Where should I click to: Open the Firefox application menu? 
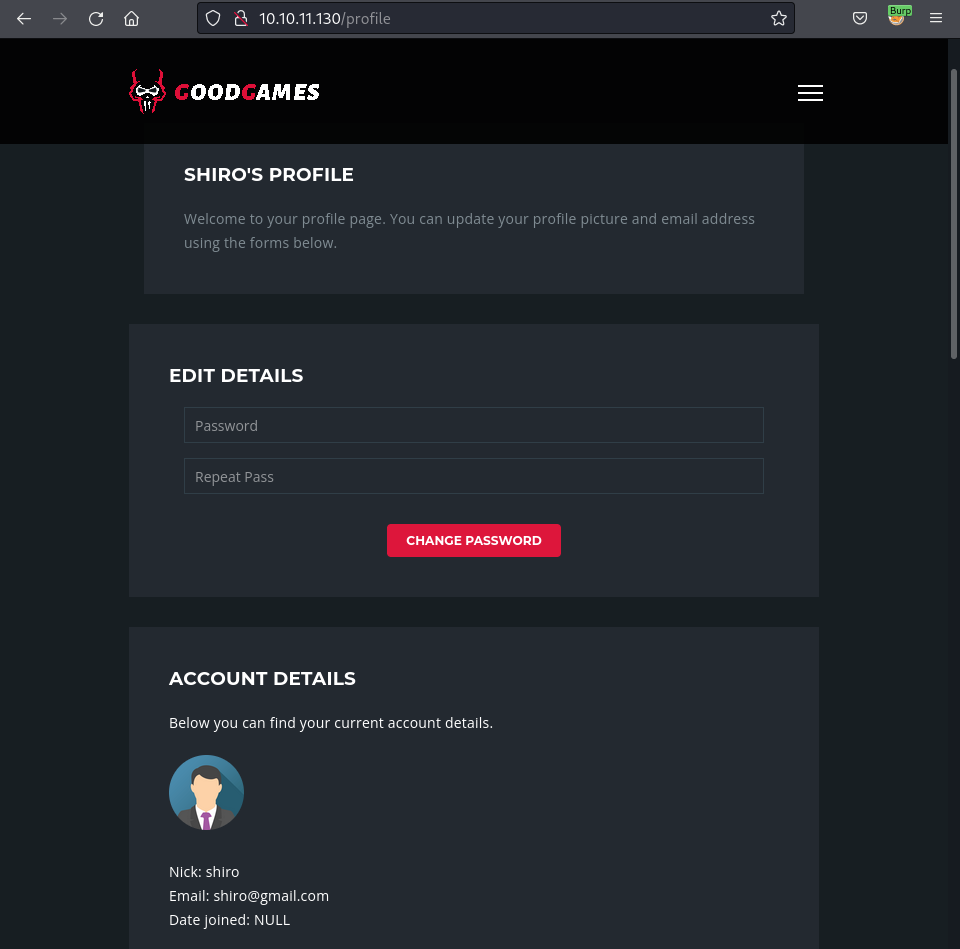[x=936, y=18]
